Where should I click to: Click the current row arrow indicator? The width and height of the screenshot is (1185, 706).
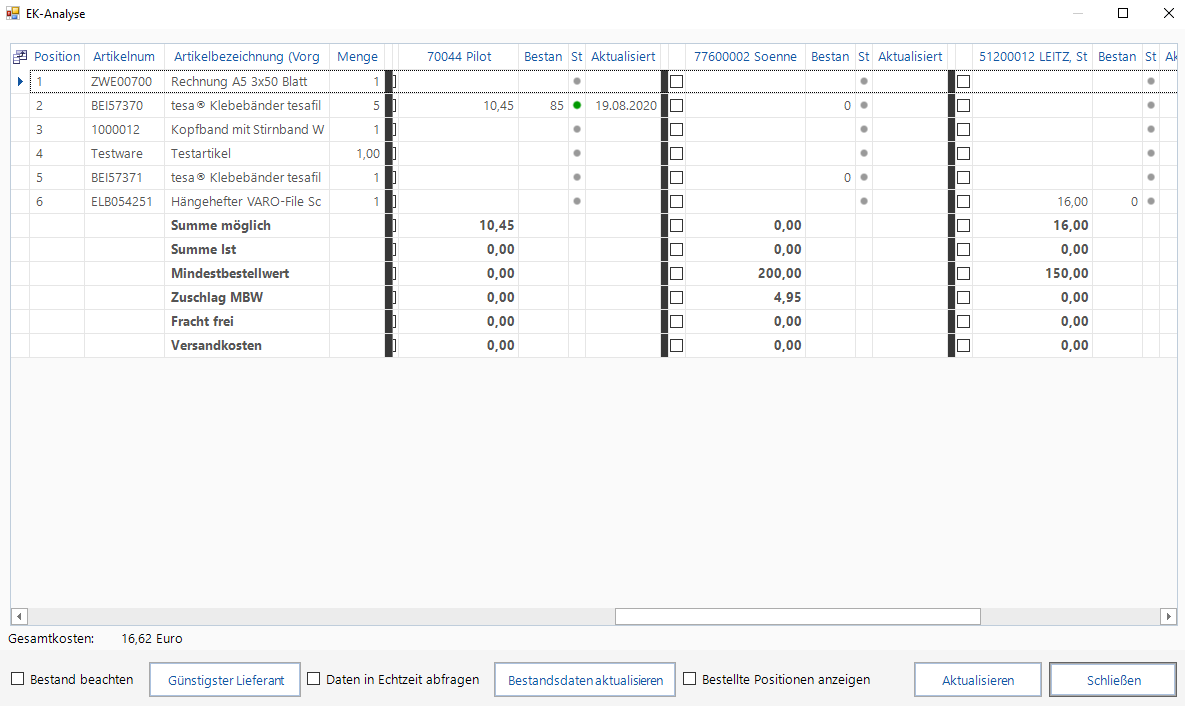pyautogui.click(x=20, y=81)
